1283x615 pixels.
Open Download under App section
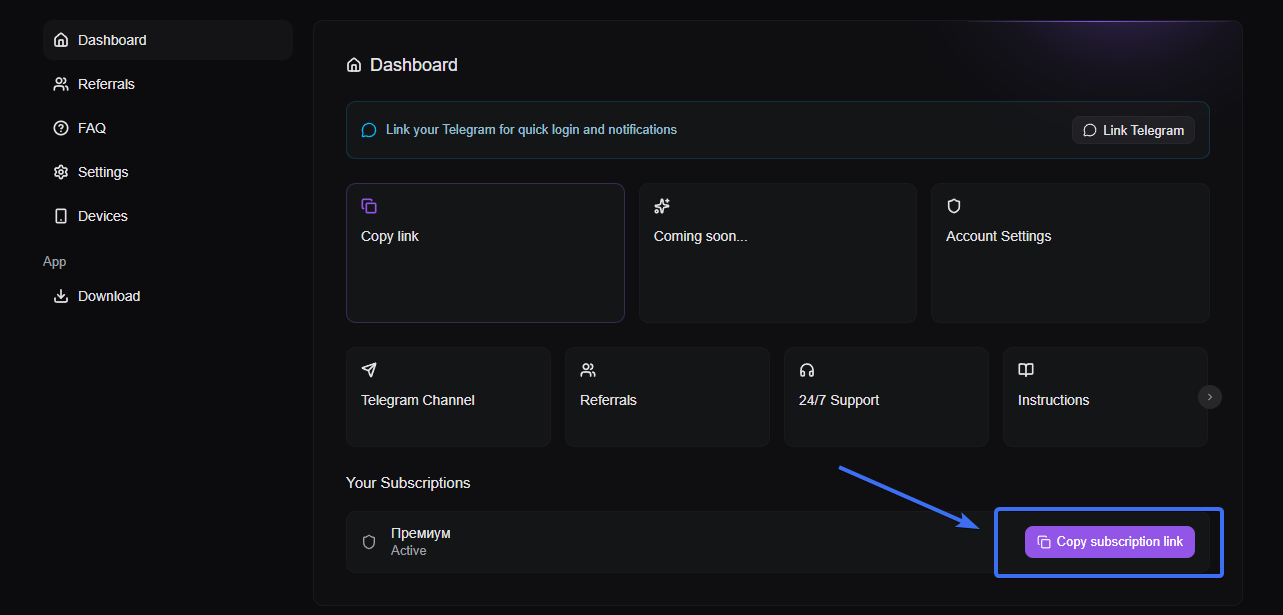168,296
